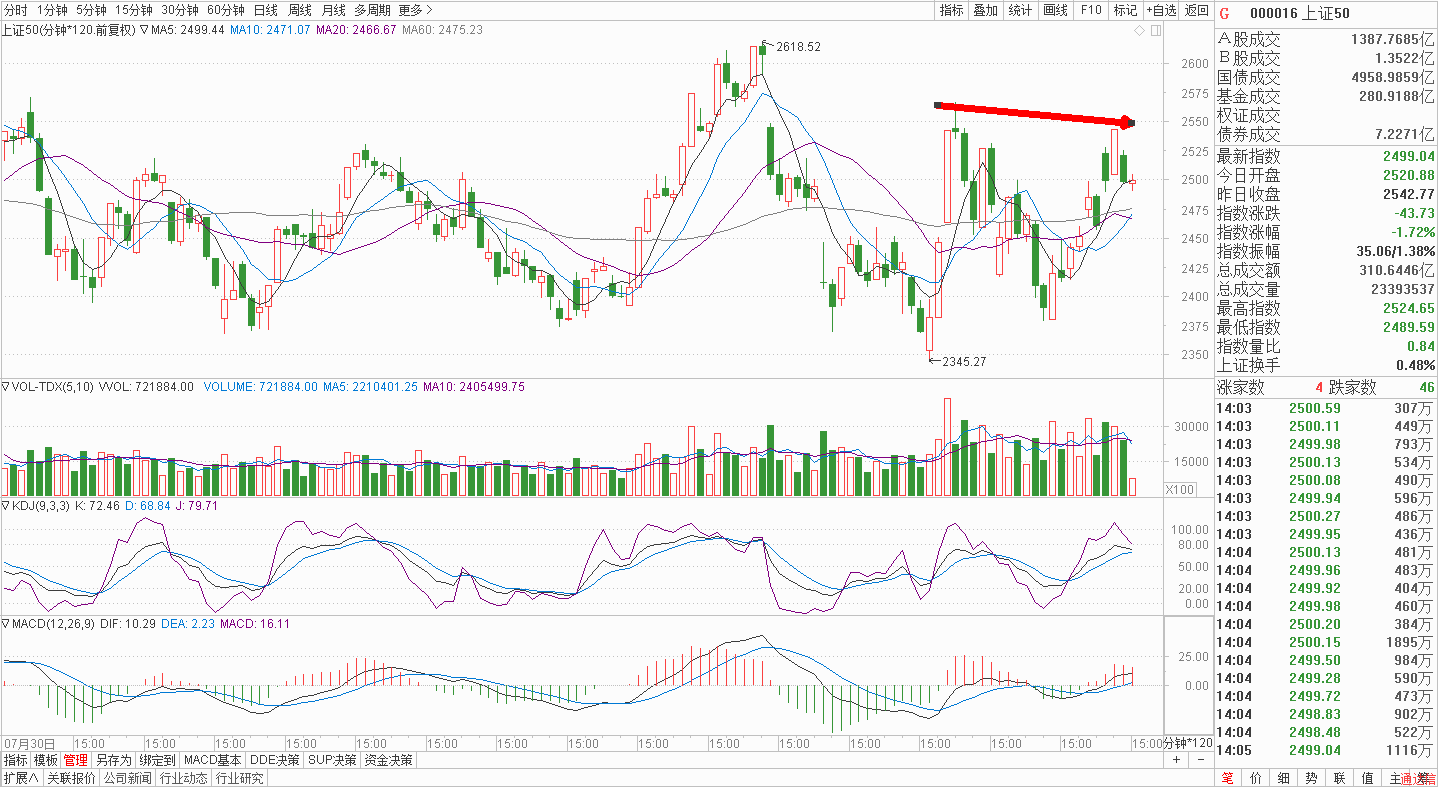Image resolution: width=1438 pixels, height=787 pixels.
Task: Select the 值 value tab
Action: point(1367,778)
